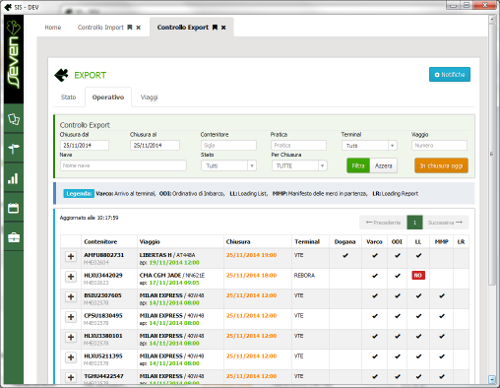Click the vertical scrollbar down arrow
The image size is (500, 388).
coord(492,379)
